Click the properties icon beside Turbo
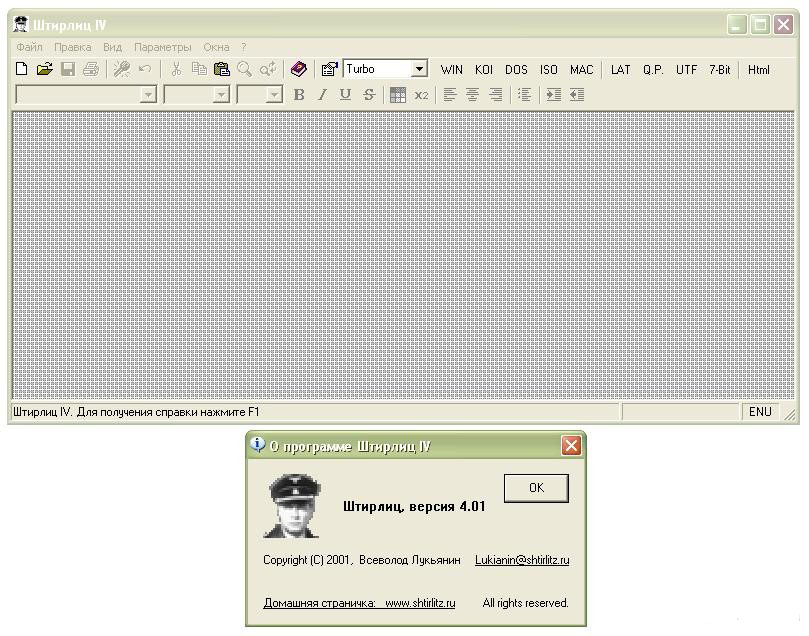 coord(329,69)
